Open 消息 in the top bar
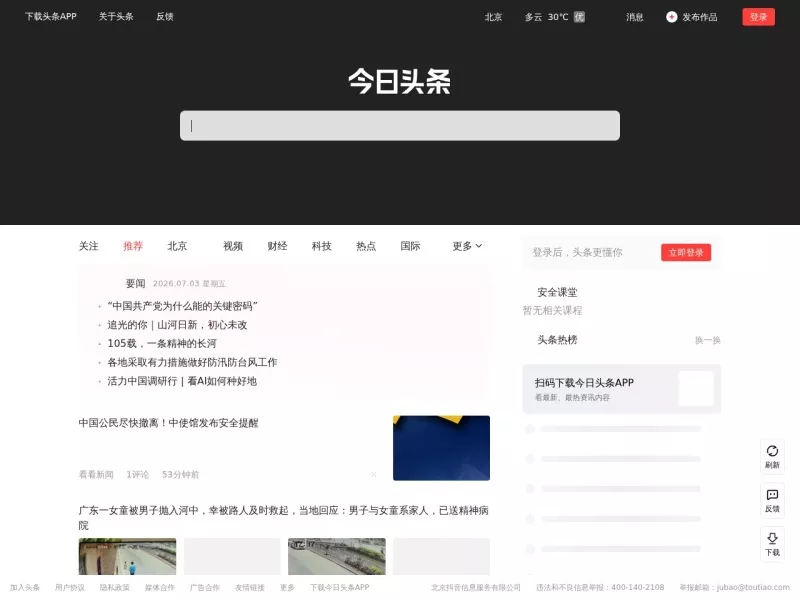The width and height of the screenshot is (800, 600). (x=634, y=17)
